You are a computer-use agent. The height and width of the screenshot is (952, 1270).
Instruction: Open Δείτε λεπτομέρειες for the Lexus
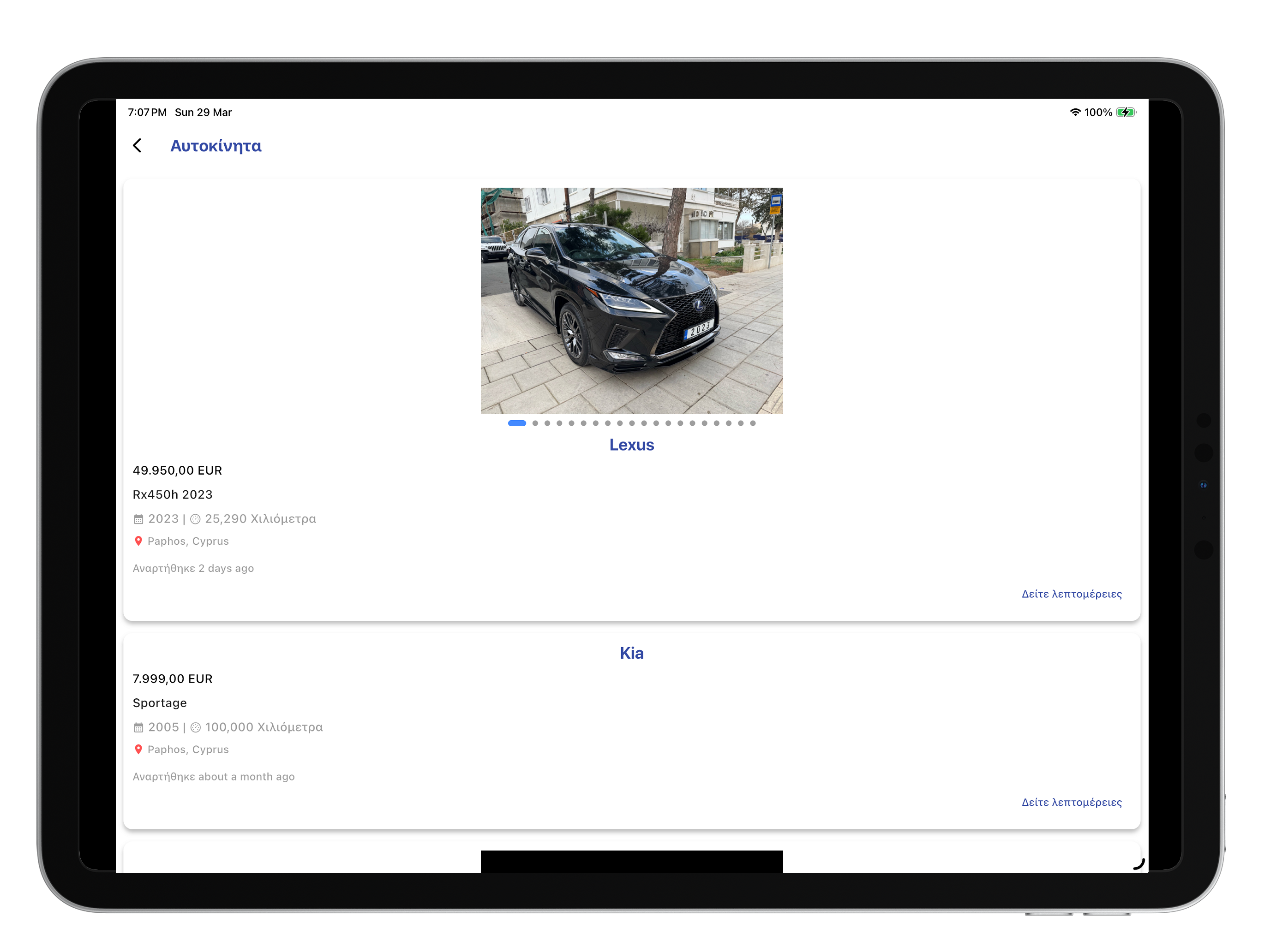click(1072, 594)
